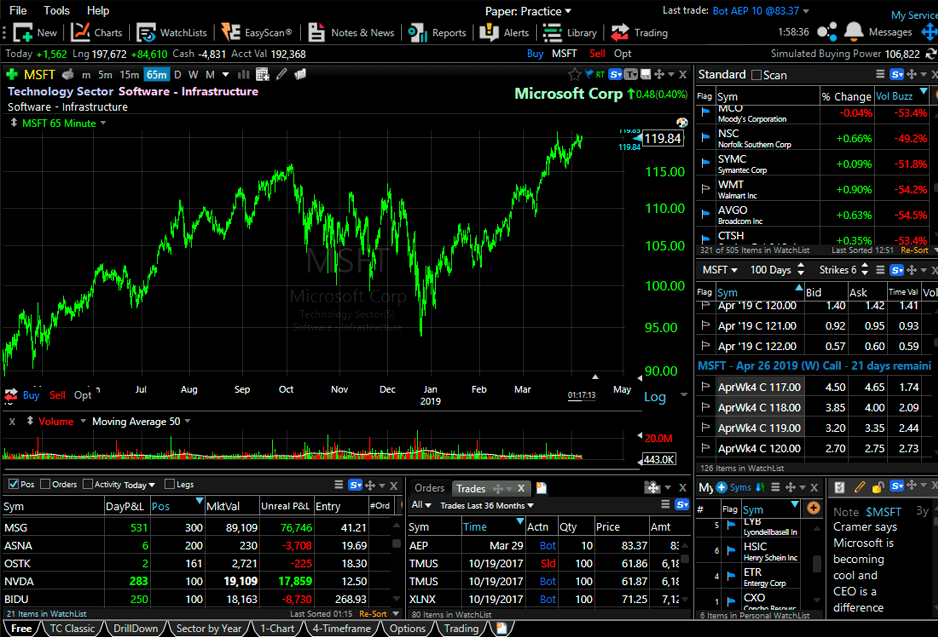Toggle the flag on the NSC row

tap(705, 137)
